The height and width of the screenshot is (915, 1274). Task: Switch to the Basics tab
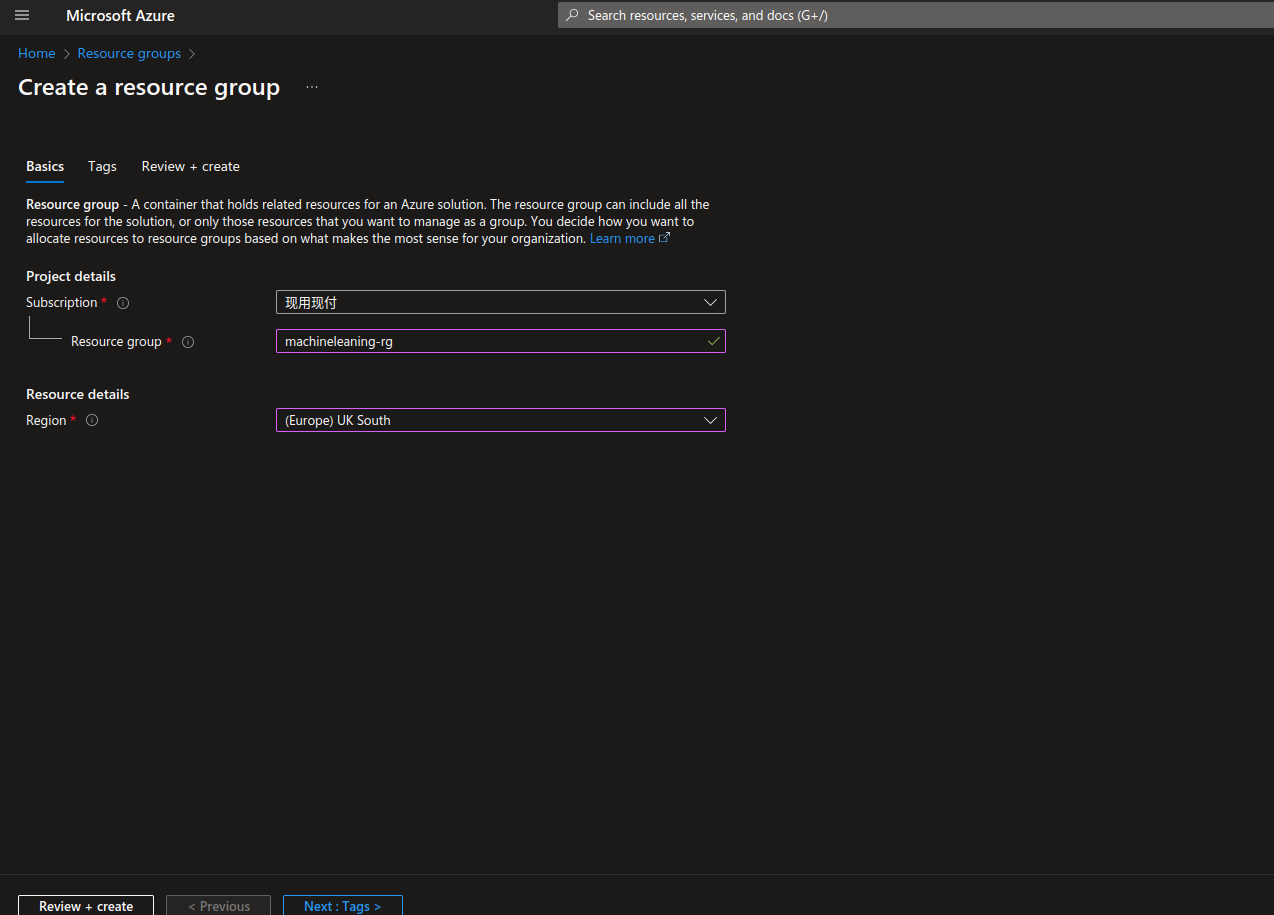[45, 166]
